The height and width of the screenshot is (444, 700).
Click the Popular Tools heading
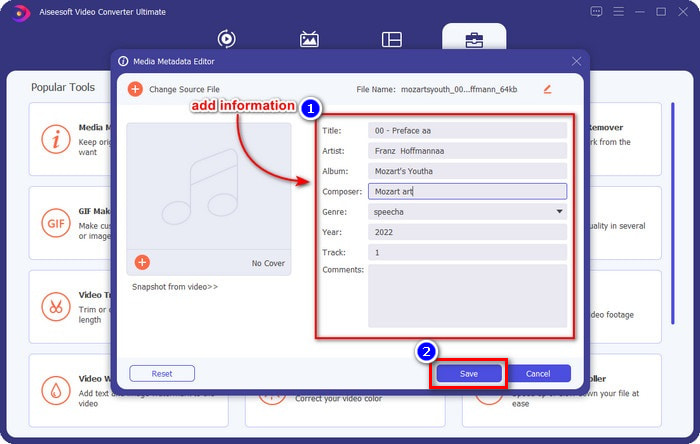click(x=63, y=87)
